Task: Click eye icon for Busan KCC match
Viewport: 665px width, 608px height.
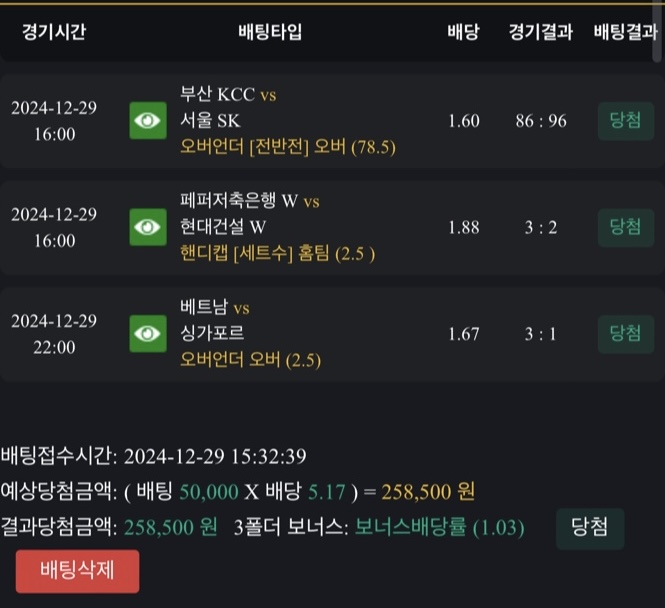Action: [x=147, y=121]
